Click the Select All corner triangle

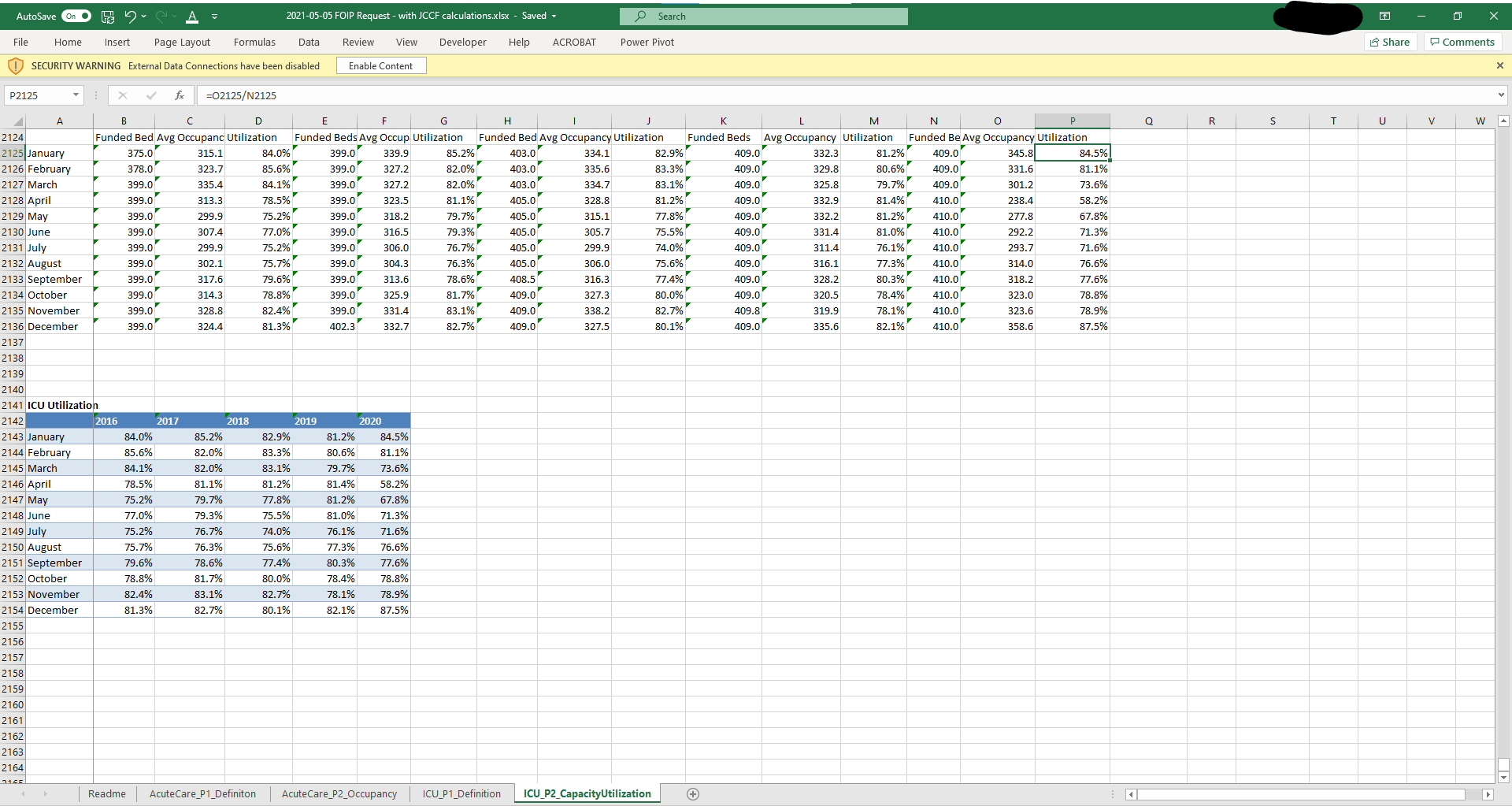18,121
